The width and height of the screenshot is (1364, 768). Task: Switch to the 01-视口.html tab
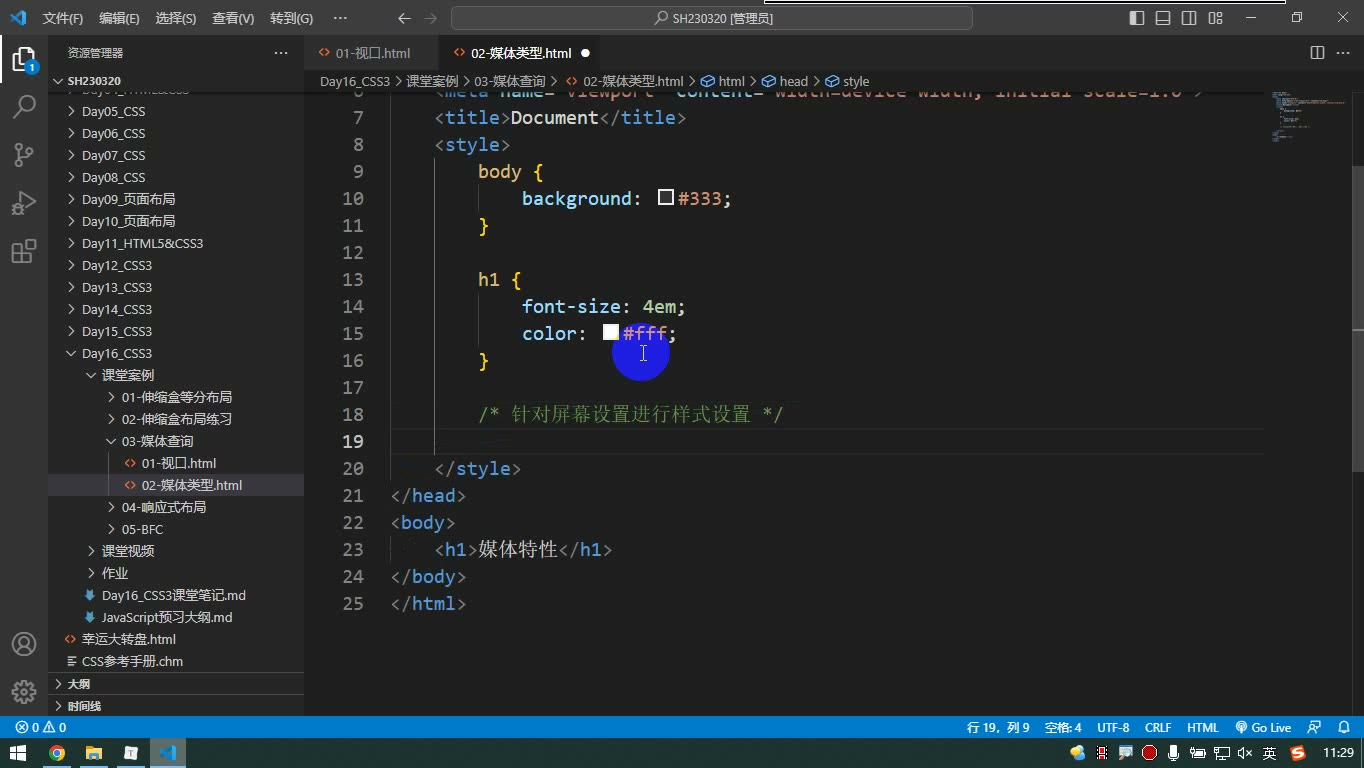pyautogui.click(x=372, y=53)
